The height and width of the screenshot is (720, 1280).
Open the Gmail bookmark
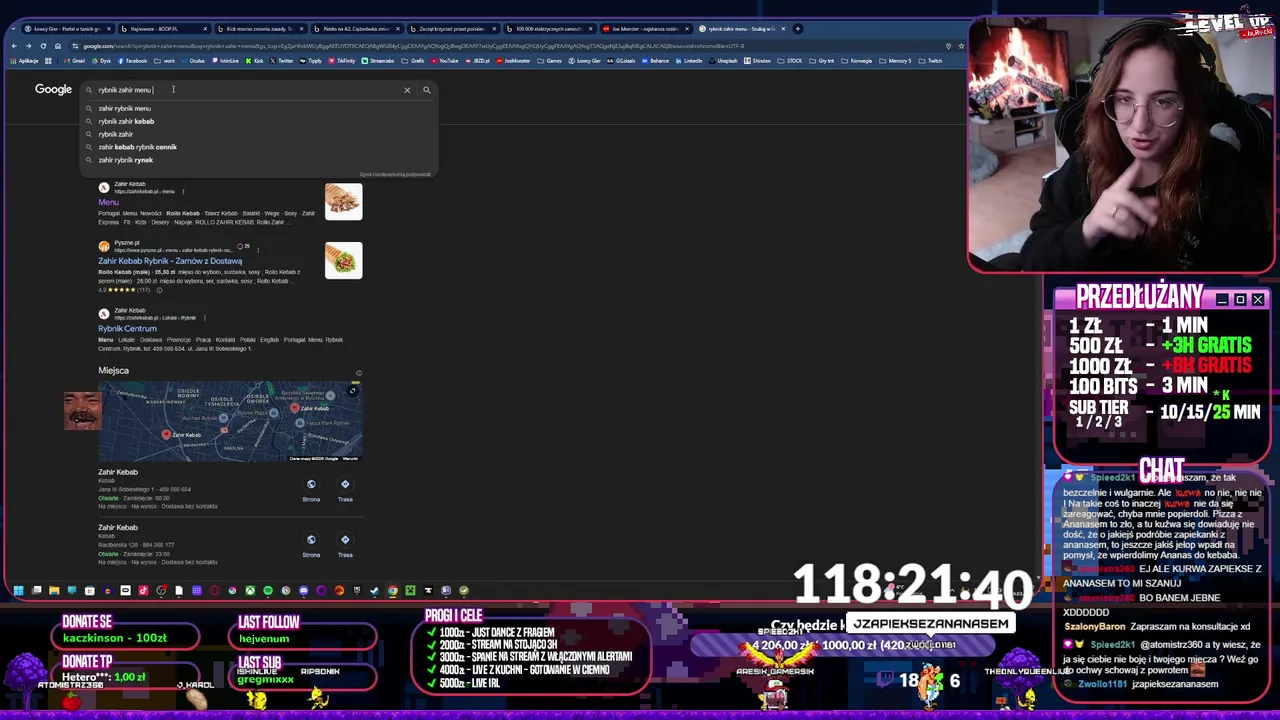[x=75, y=61]
